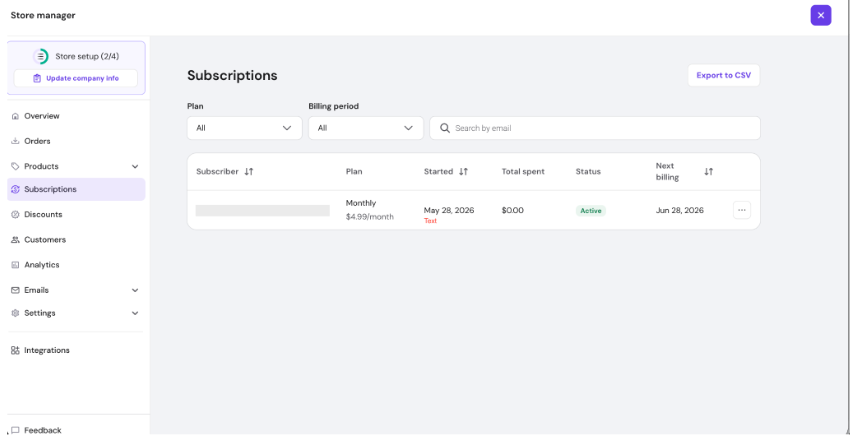Open the subscription row's three-dot menu
Viewport: 850px width, 440px height.
[742, 210]
